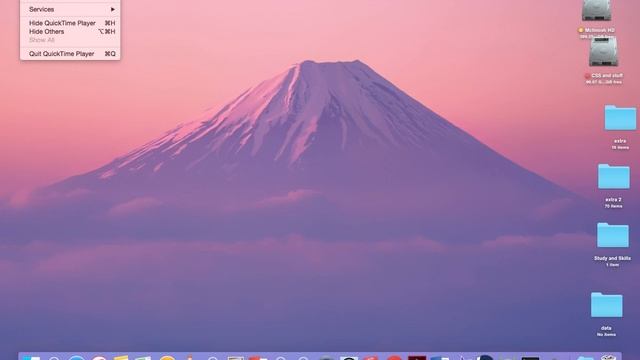The width and height of the screenshot is (640, 360).
Task: Select the extra folder on the desktop
Action: 620,118
